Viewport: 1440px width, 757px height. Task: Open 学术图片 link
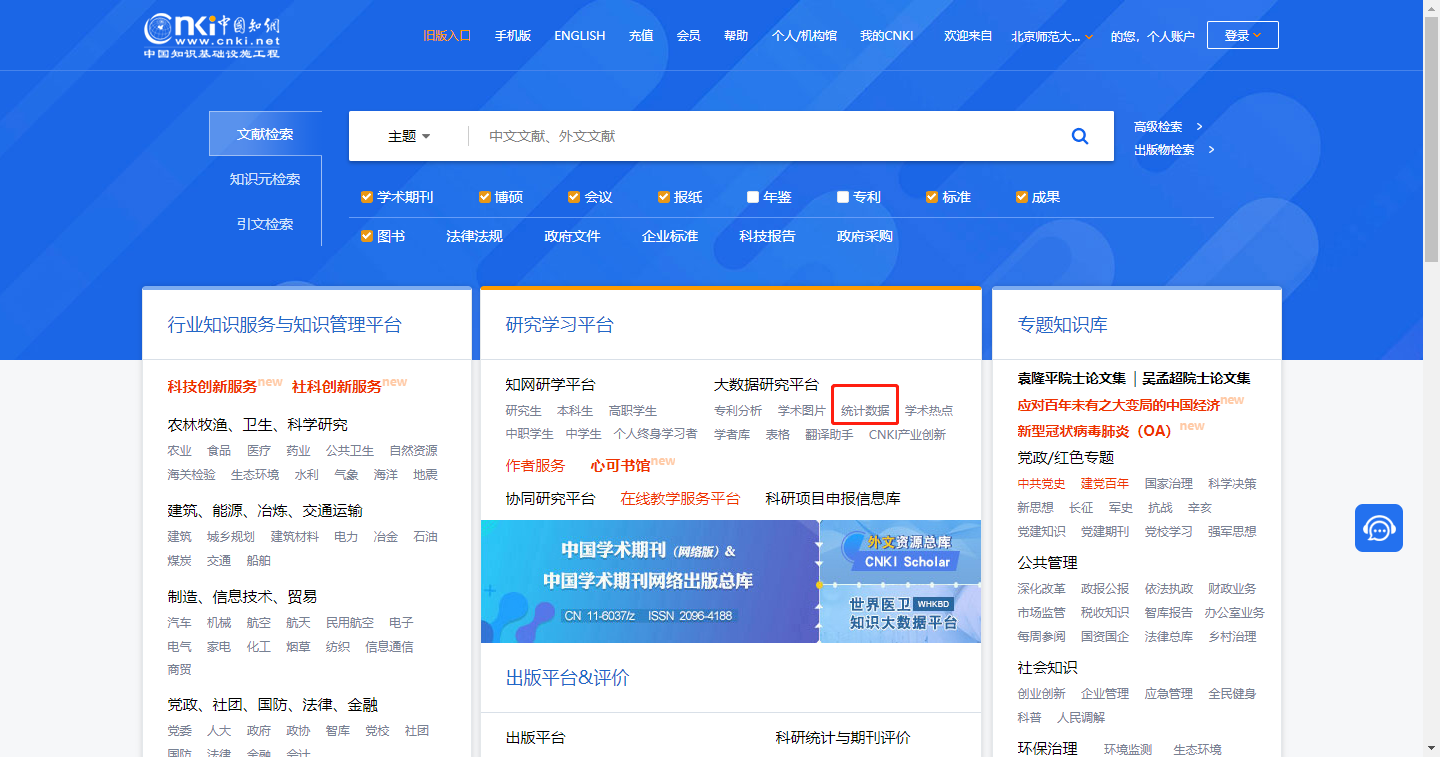pos(802,410)
